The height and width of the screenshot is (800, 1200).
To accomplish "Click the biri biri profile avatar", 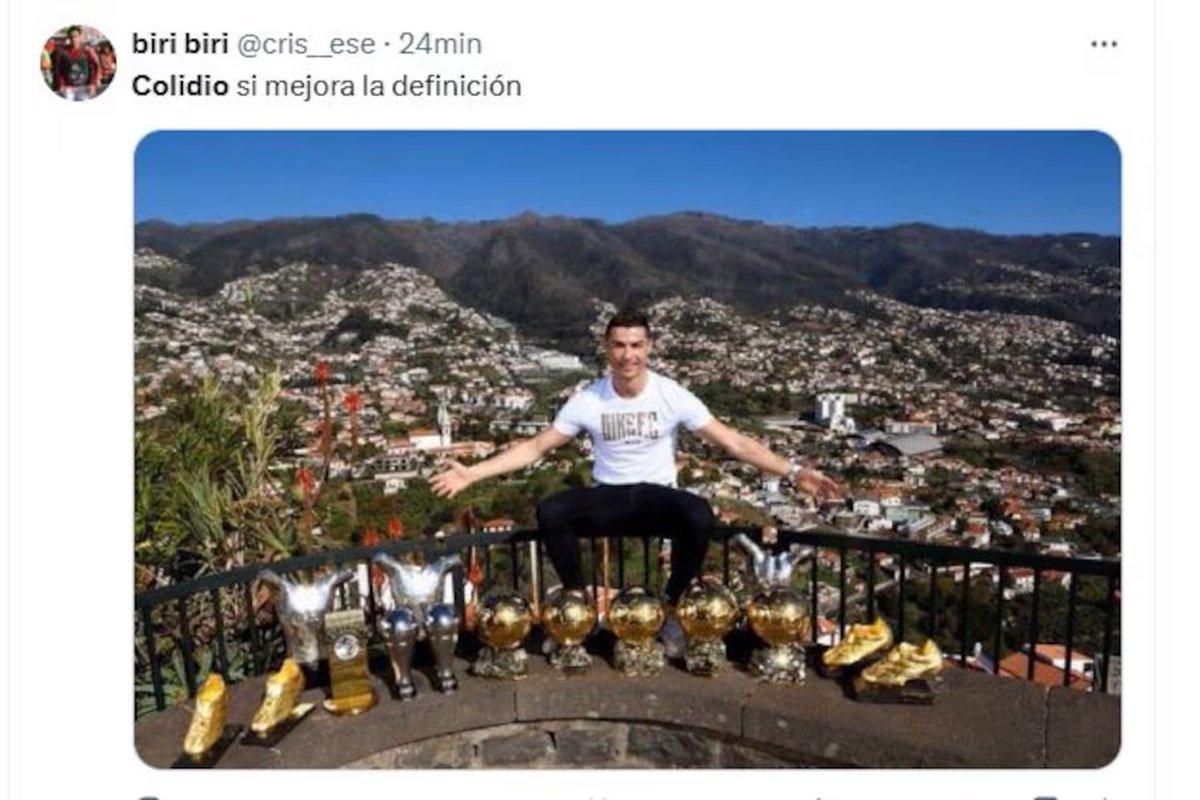I will (x=78, y=62).
